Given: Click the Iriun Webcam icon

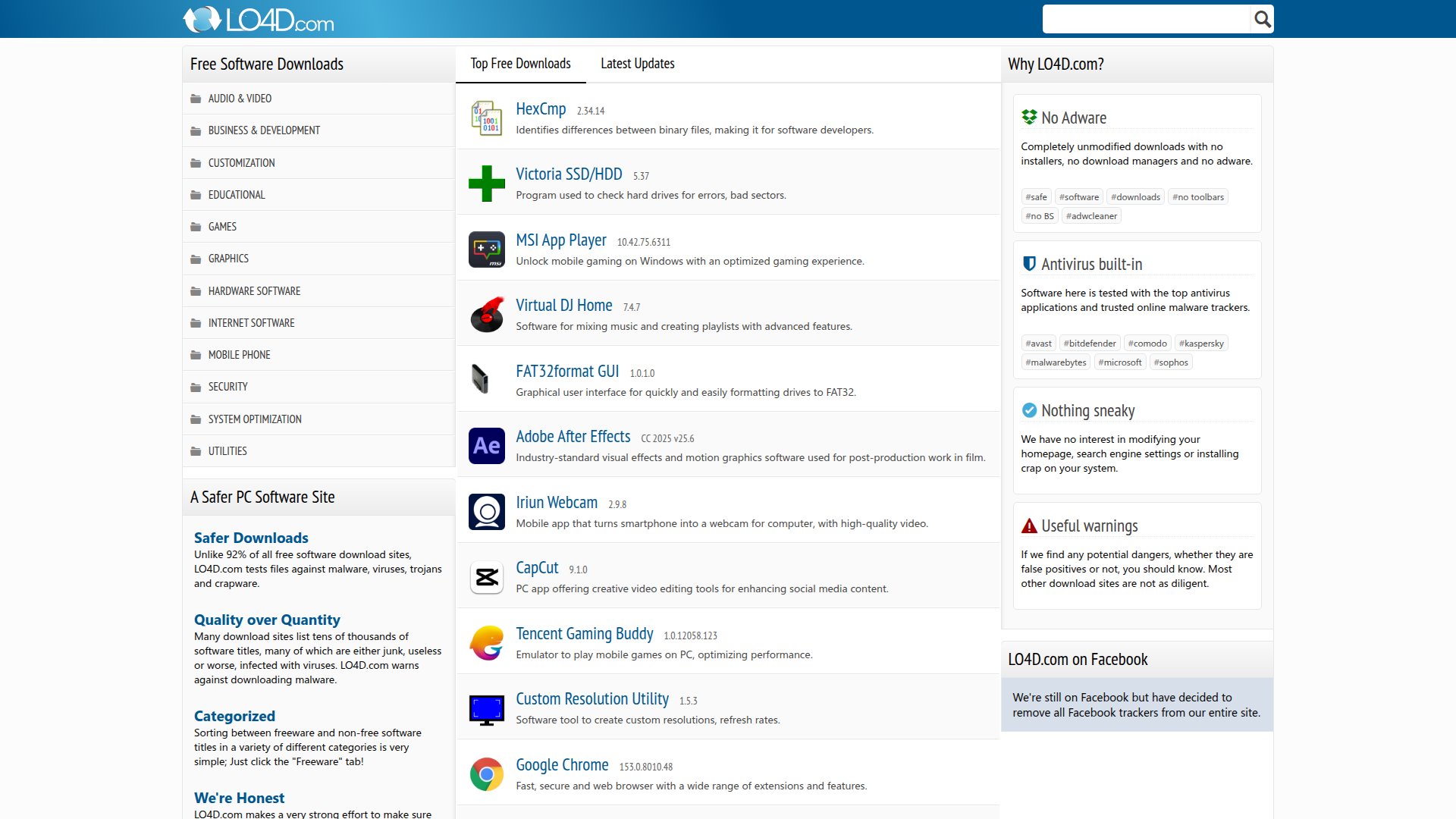Looking at the screenshot, I should pos(487,511).
